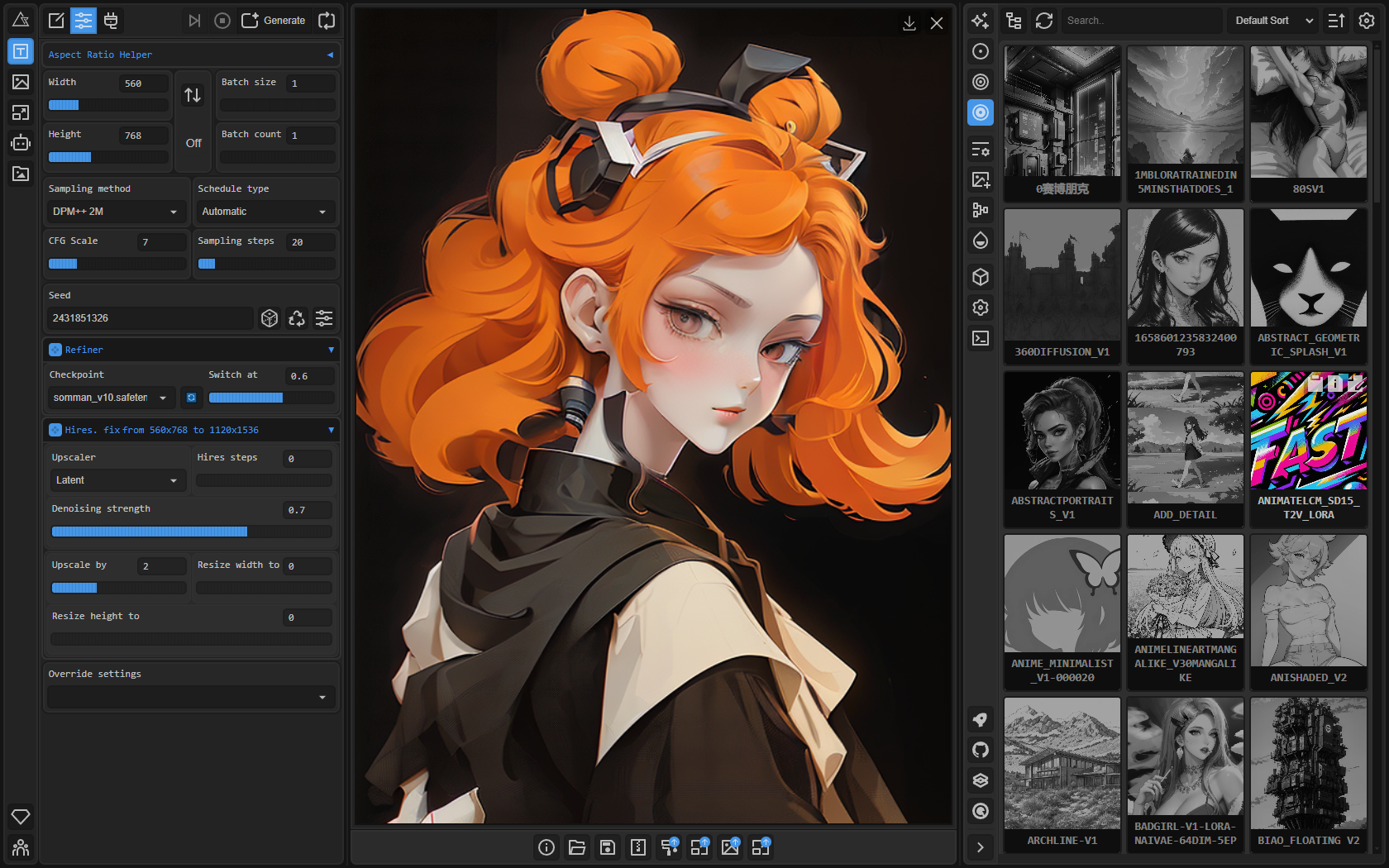The width and height of the screenshot is (1389, 868).
Task: Randomize seed with dice icon
Action: click(x=270, y=318)
